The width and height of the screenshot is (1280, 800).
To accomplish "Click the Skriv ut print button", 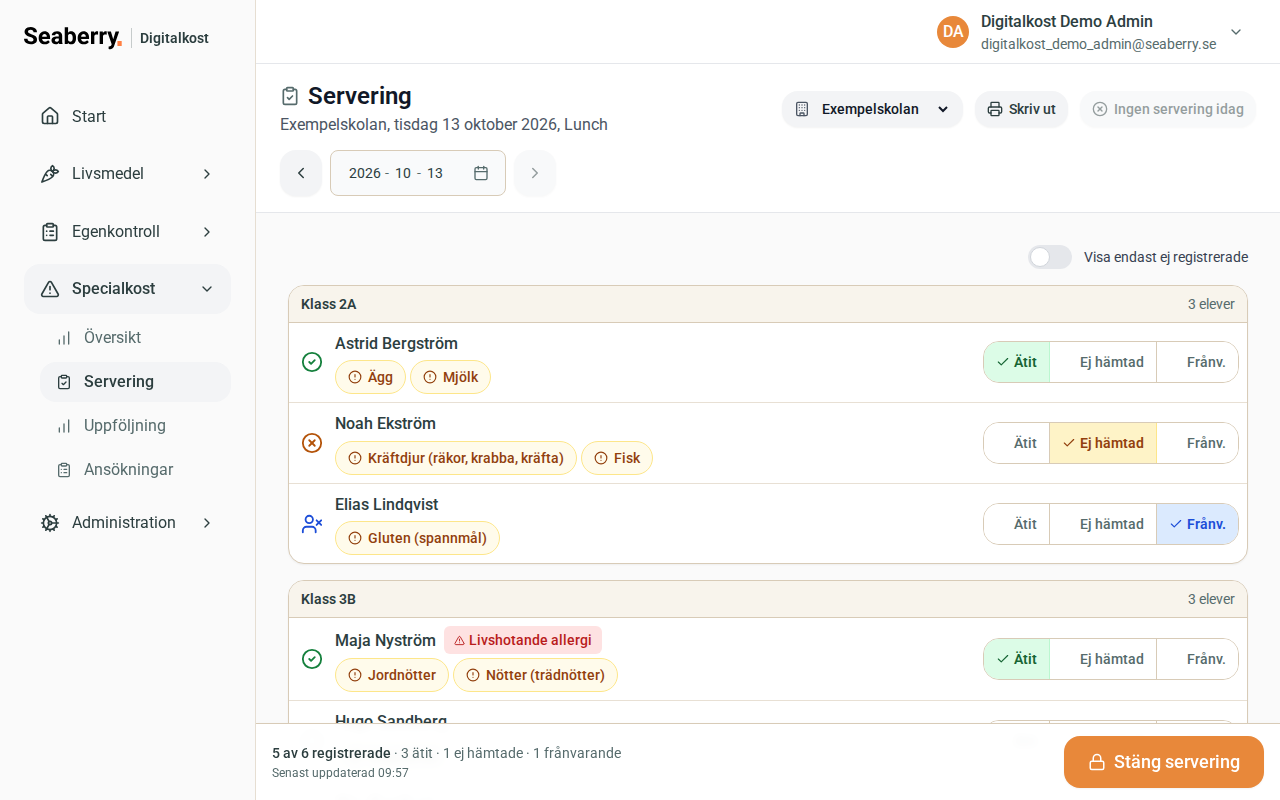I will [x=1021, y=109].
